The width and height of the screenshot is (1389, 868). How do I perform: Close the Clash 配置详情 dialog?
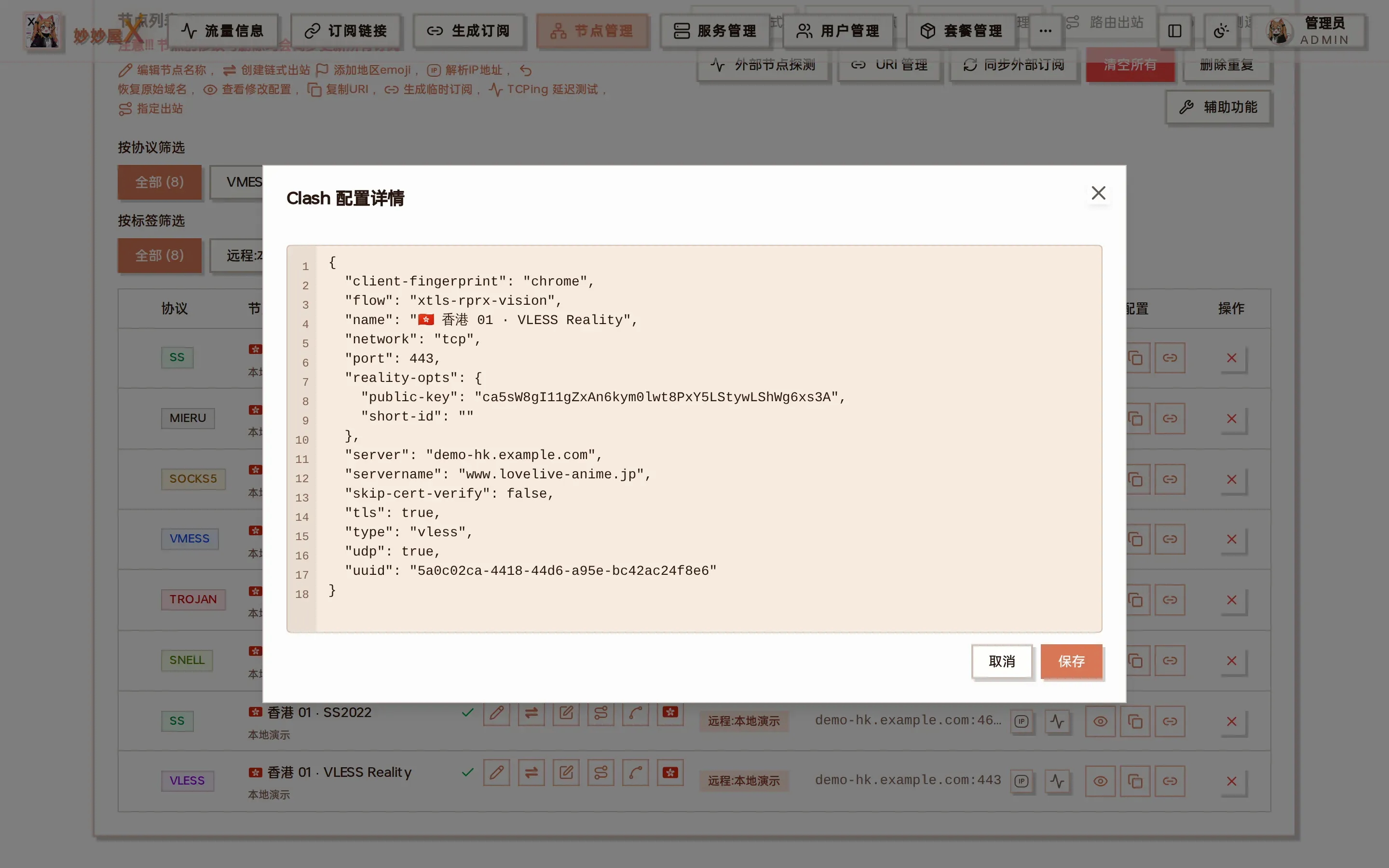[x=1098, y=193]
